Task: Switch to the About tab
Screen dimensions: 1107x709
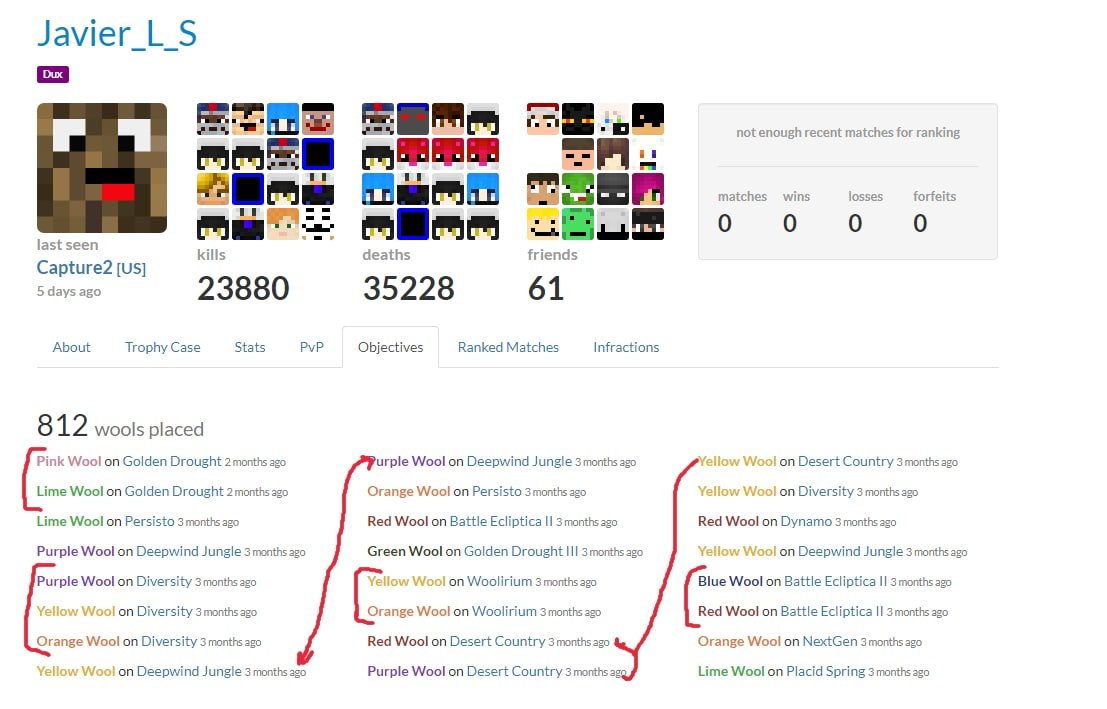Action: coord(71,347)
